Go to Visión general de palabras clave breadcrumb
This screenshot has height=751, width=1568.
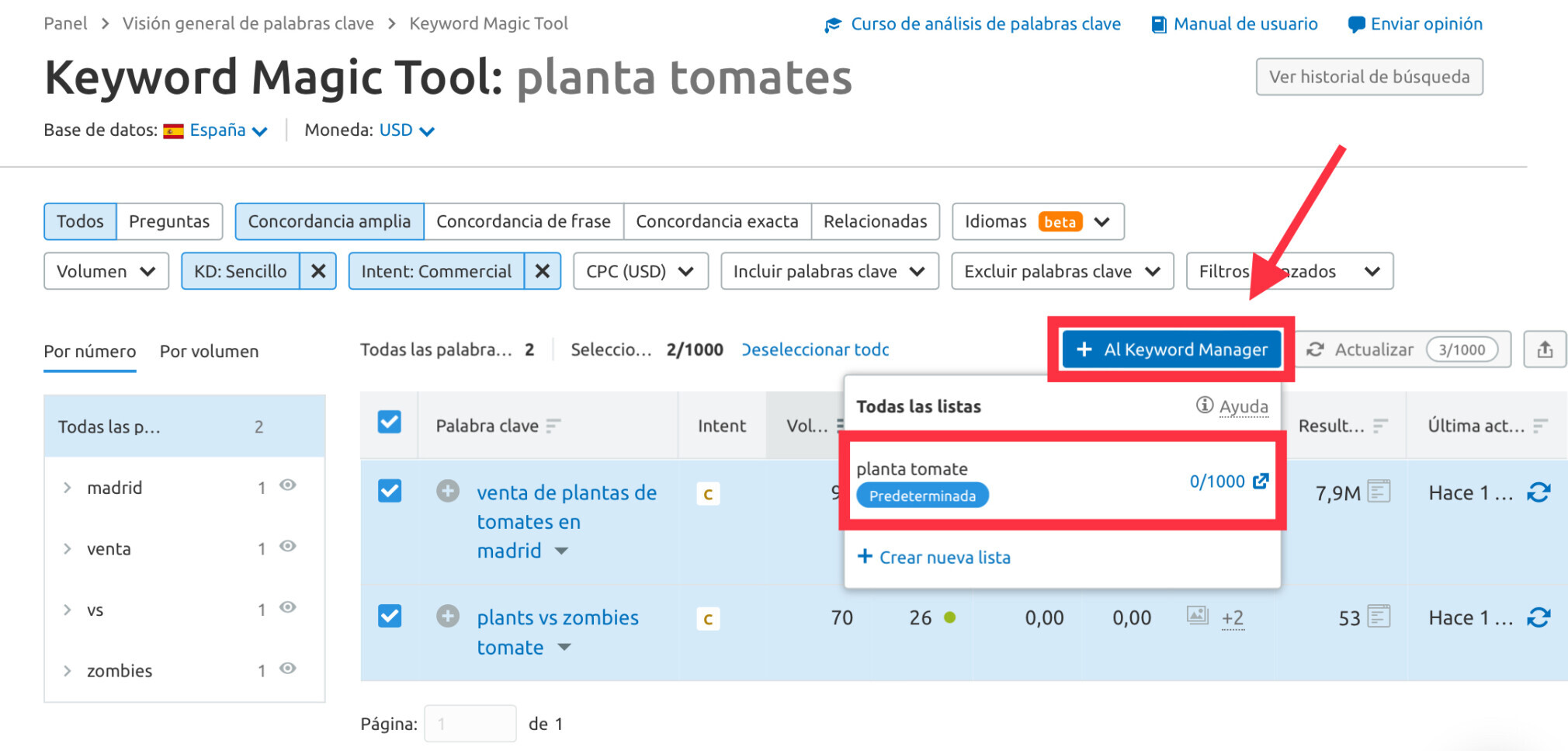pyautogui.click(x=248, y=23)
